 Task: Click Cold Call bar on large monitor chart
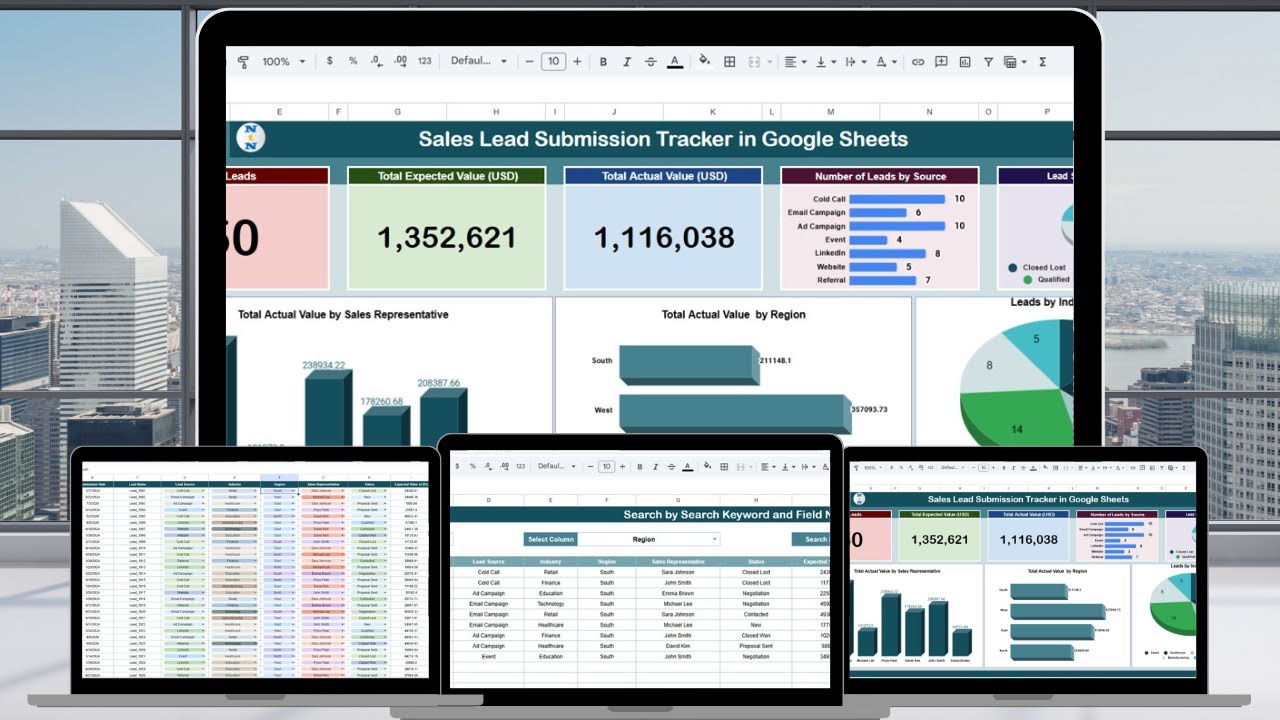coord(897,199)
